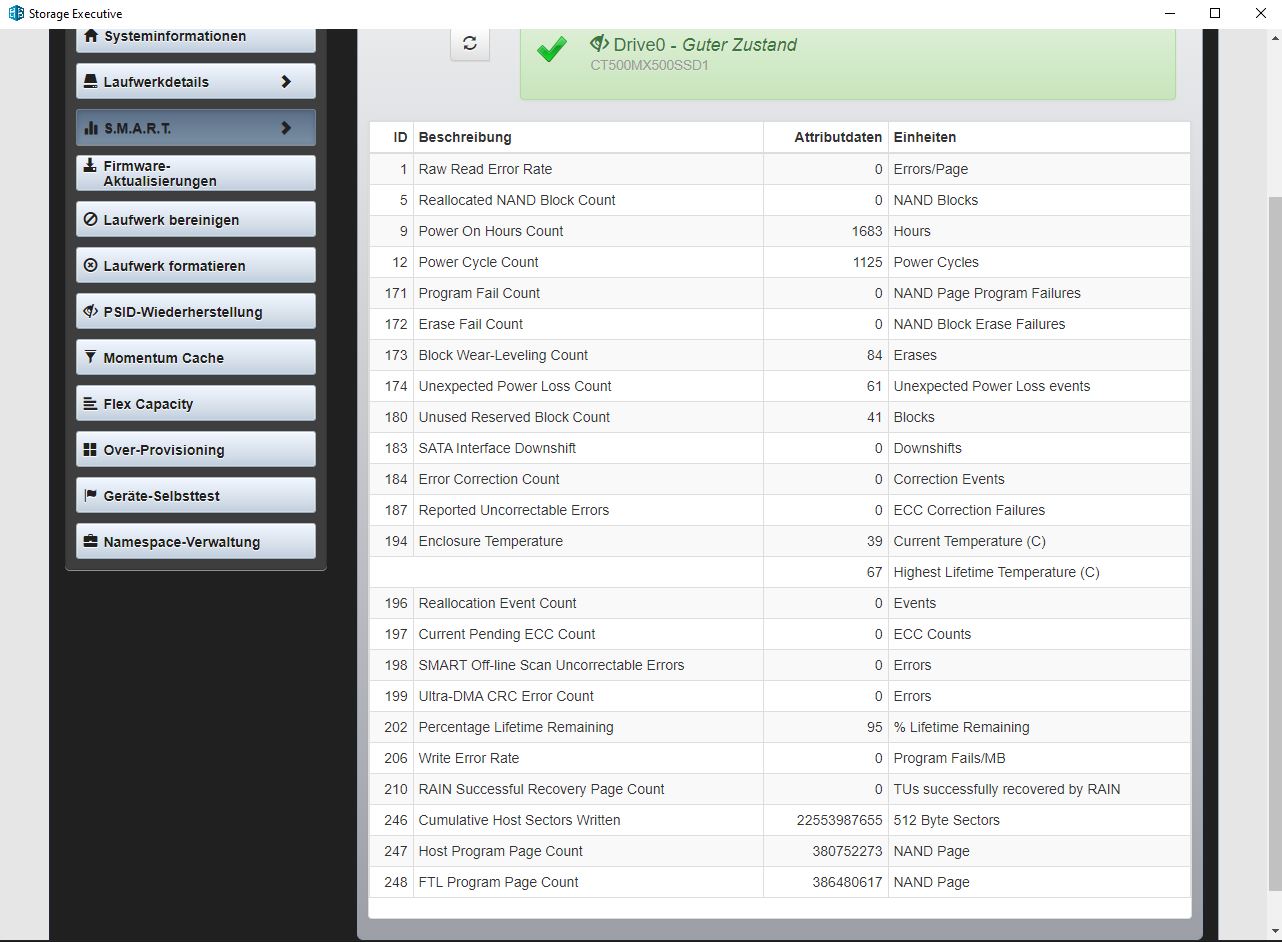The image size is (1282, 942).
Task: Open Systeminformationen from sidebar
Action: pyautogui.click(x=196, y=37)
